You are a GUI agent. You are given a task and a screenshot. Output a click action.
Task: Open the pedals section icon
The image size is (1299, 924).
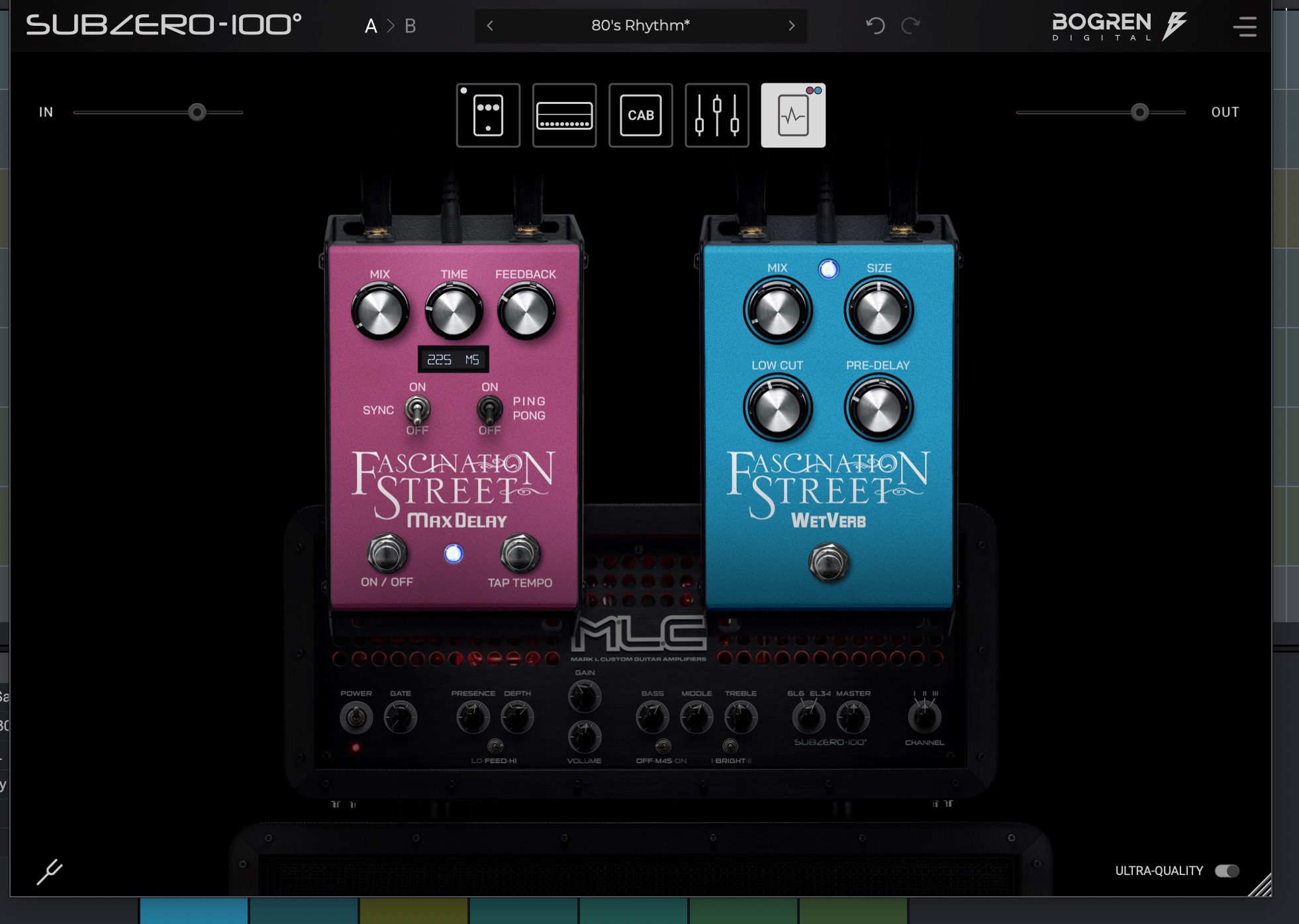pyautogui.click(x=488, y=115)
